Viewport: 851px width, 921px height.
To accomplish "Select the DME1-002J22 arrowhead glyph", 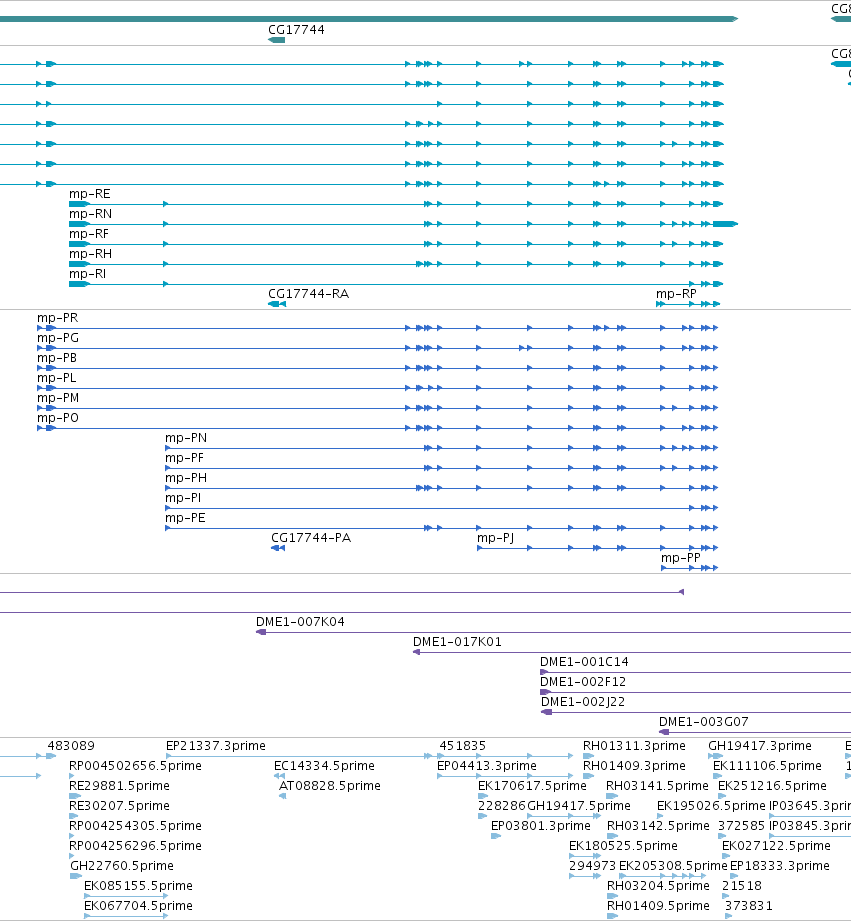I will (x=547, y=712).
